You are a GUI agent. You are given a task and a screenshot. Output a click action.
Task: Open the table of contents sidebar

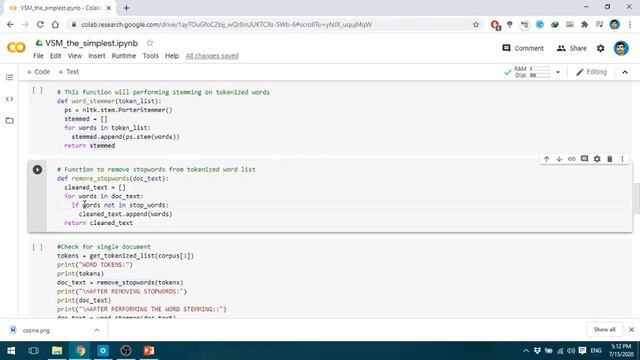[9, 77]
